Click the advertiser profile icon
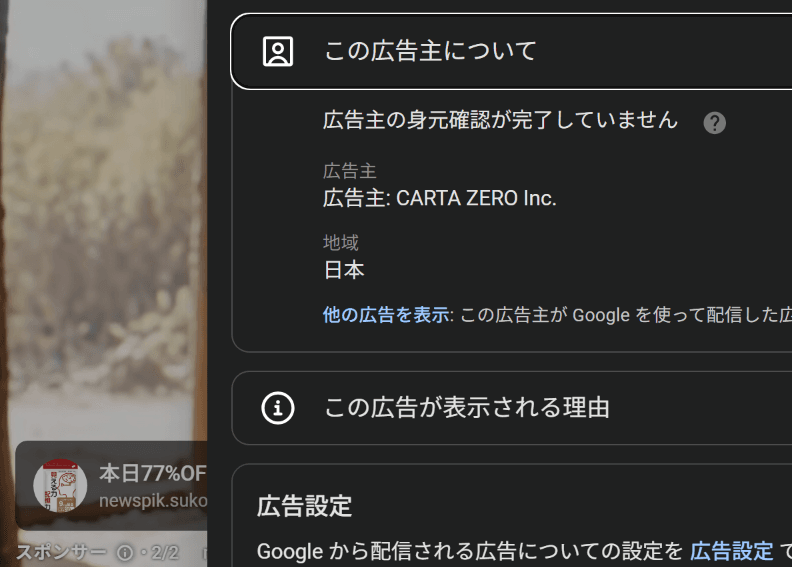 278,51
